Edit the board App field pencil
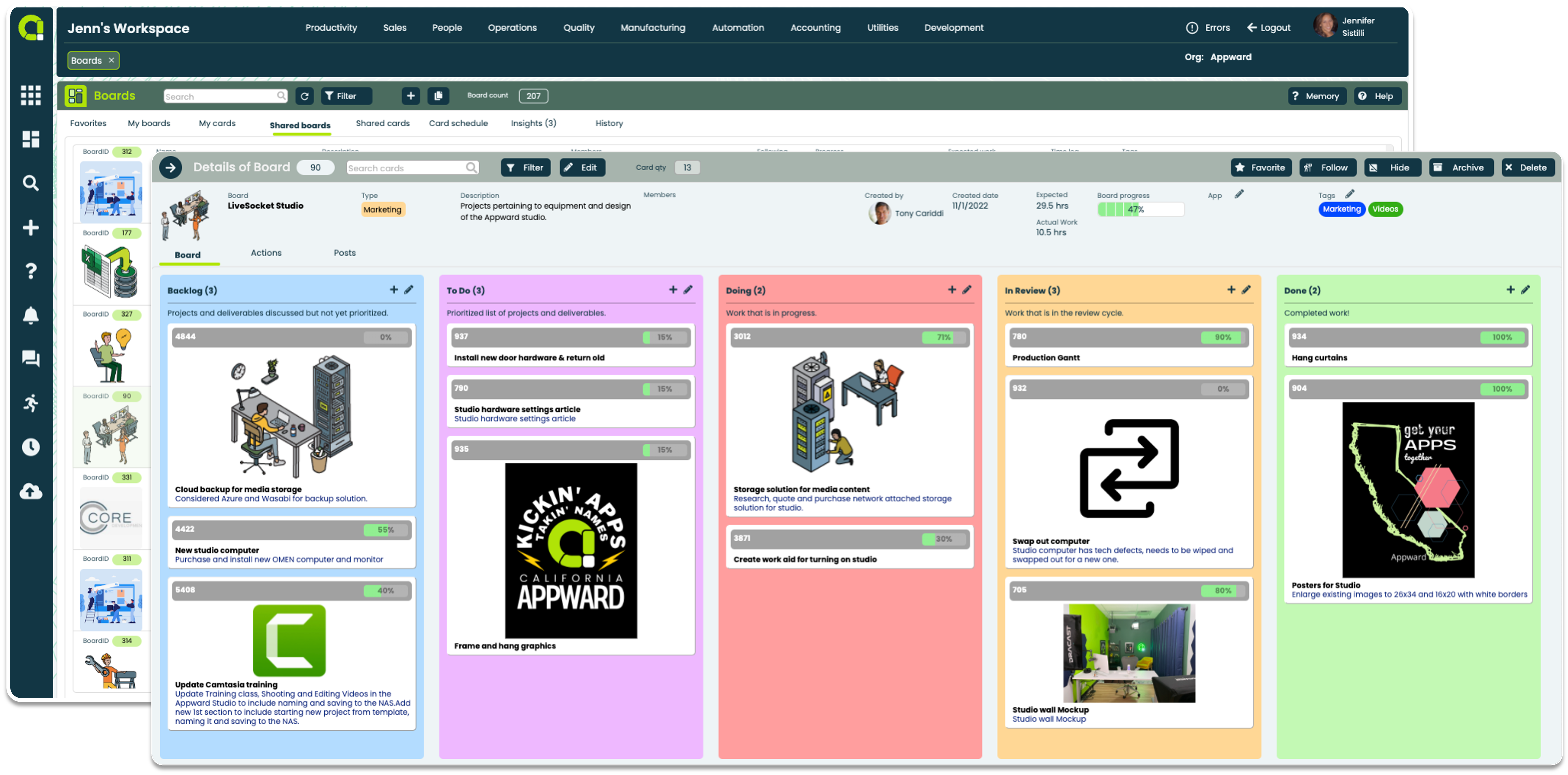This screenshot has width=1568, height=775. pyautogui.click(x=1239, y=194)
